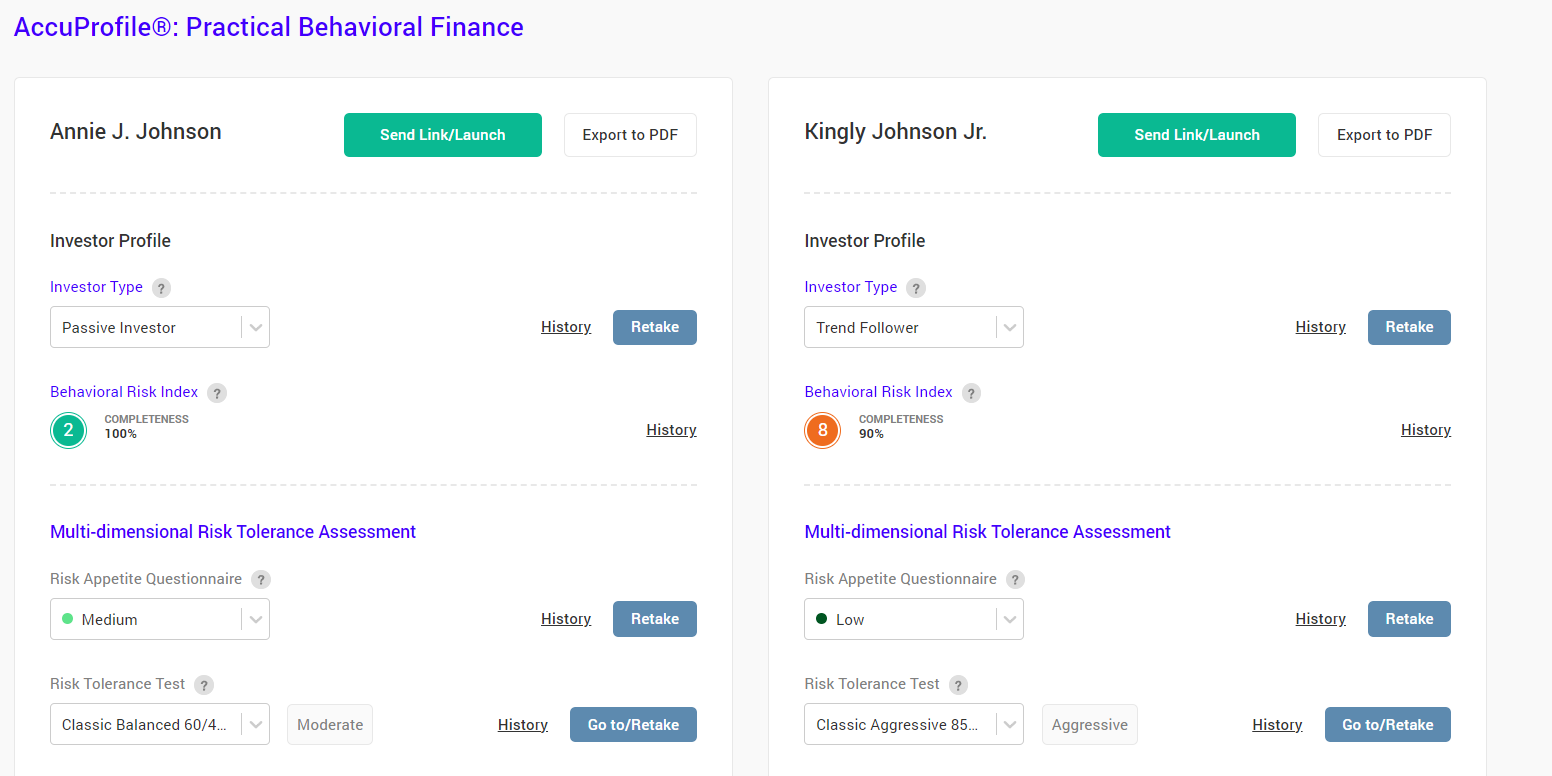
Task: Click Annie's Investor Type label link
Action: tap(96, 287)
